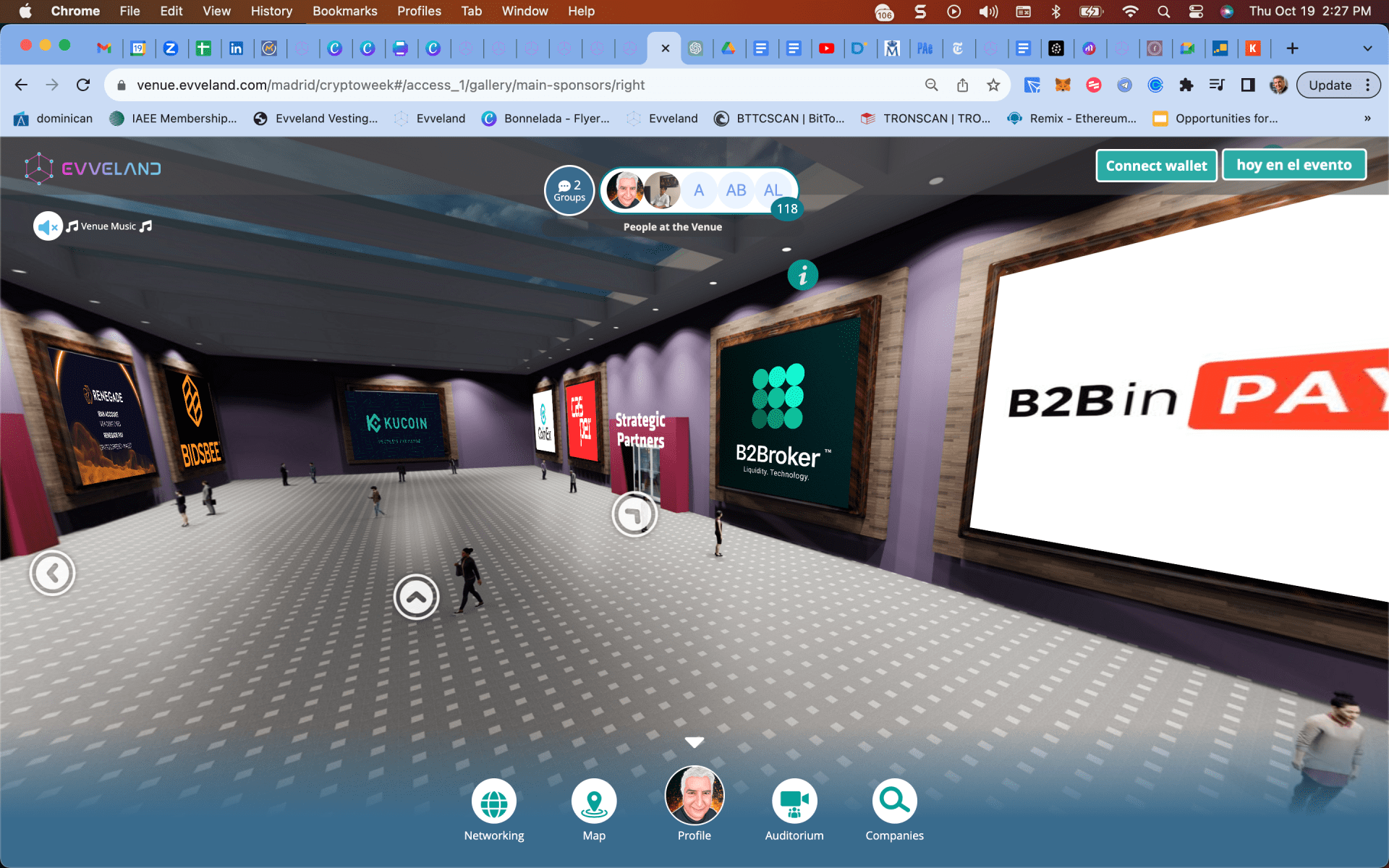The height and width of the screenshot is (868, 1389).
Task: Open the Chrome profile avatar
Action: tap(1278, 85)
